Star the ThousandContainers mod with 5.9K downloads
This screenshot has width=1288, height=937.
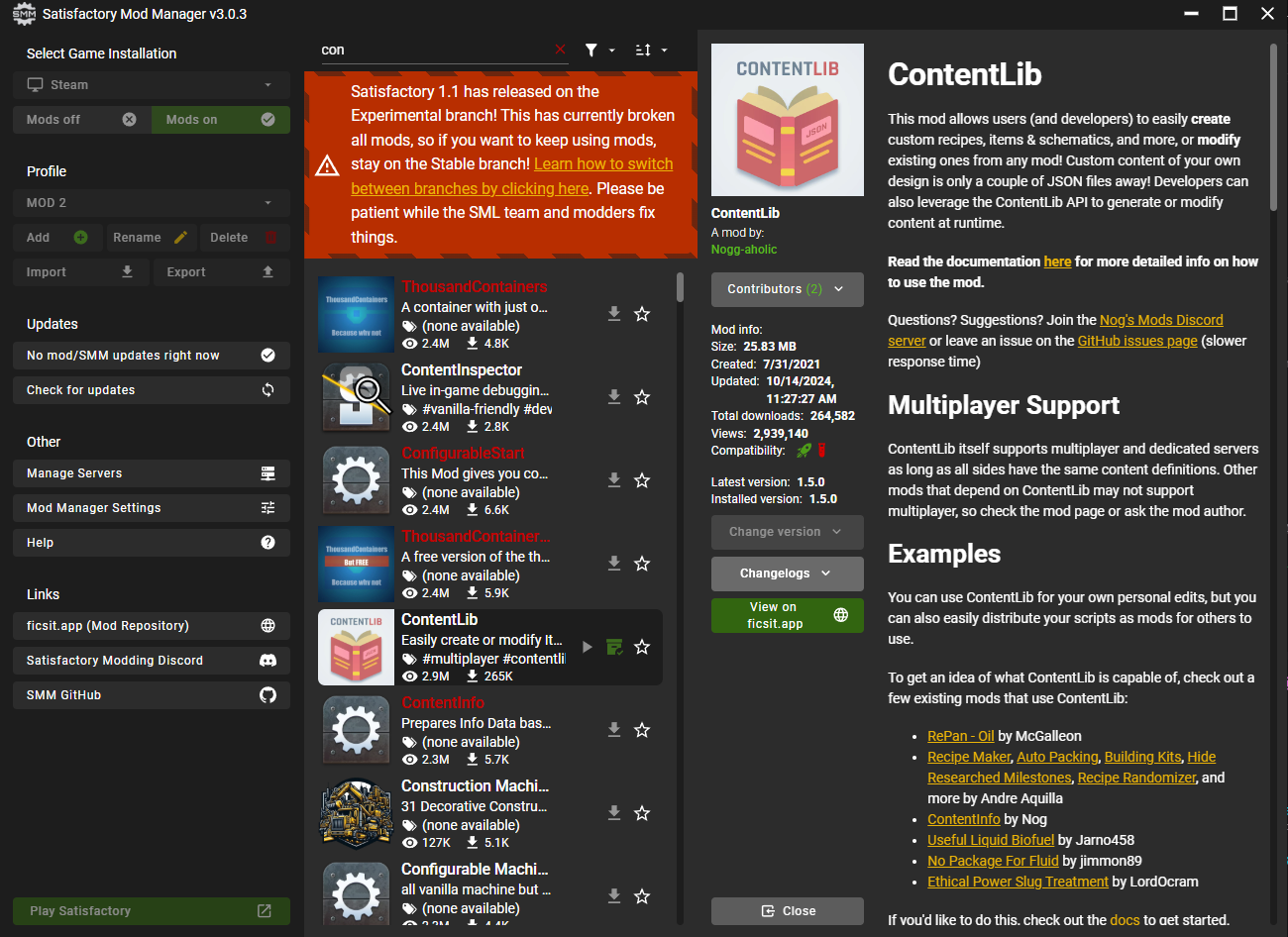[x=642, y=564]
